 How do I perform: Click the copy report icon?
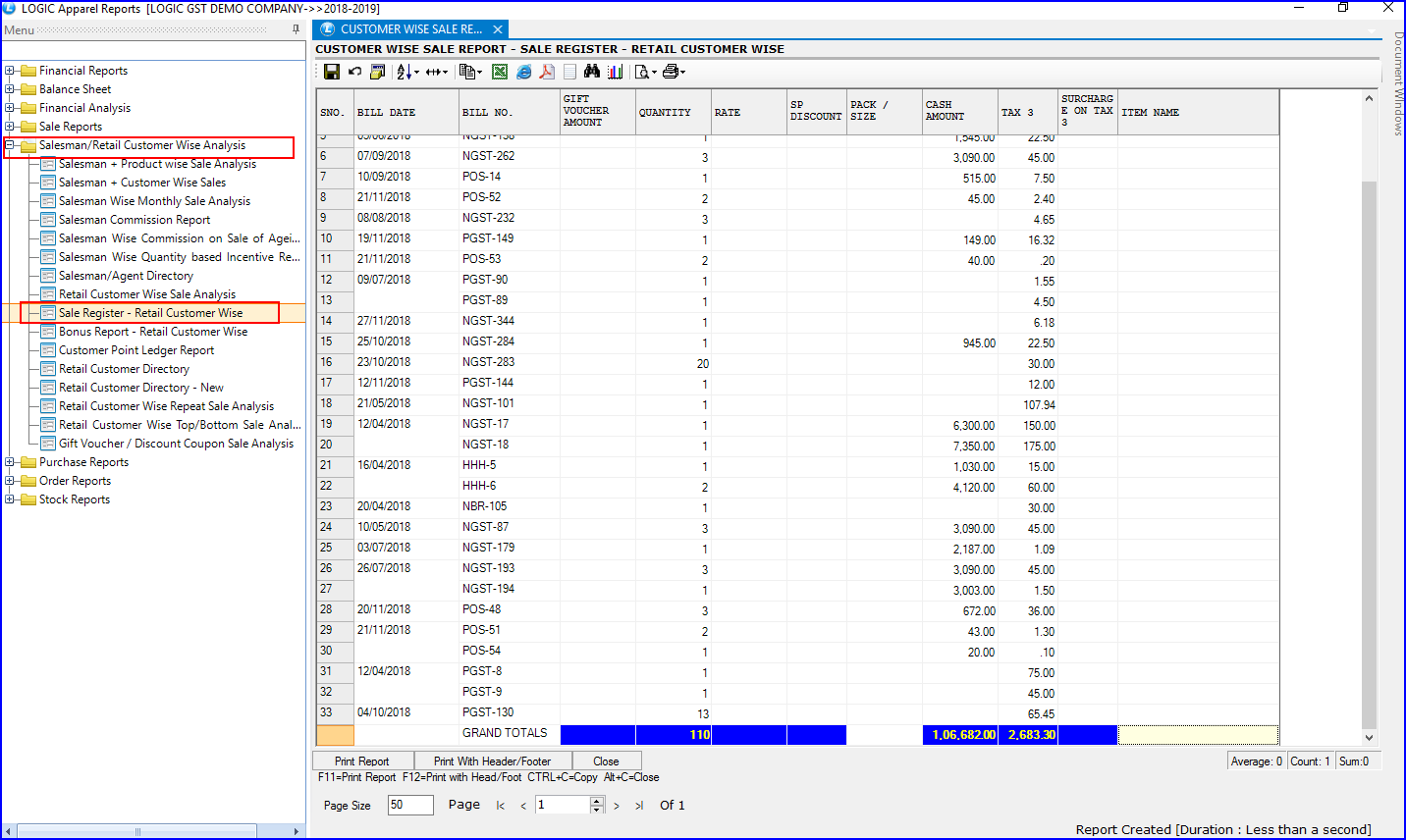(x=467, y=72)
